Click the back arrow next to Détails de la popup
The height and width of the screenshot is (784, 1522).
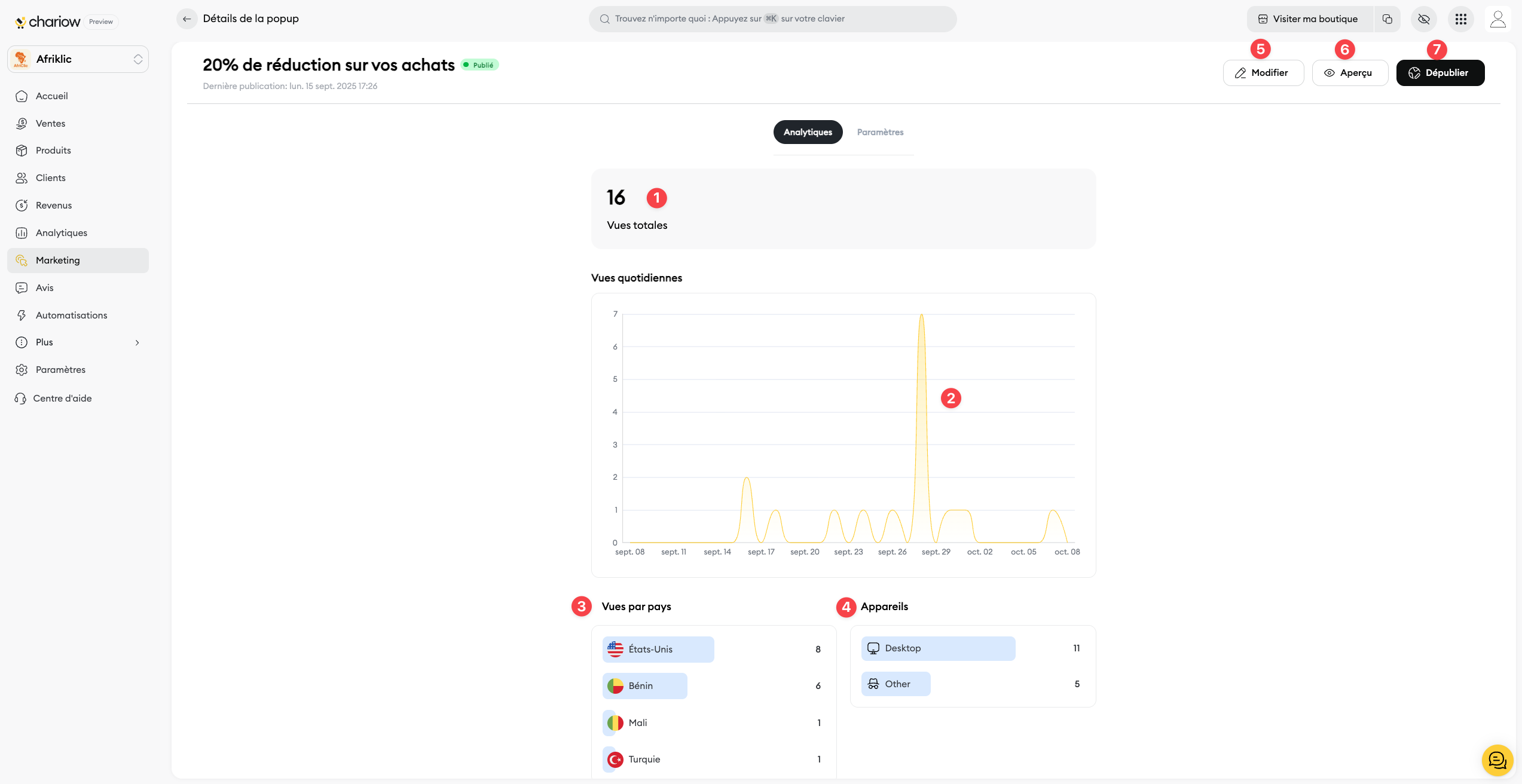(x=187, y=19)
